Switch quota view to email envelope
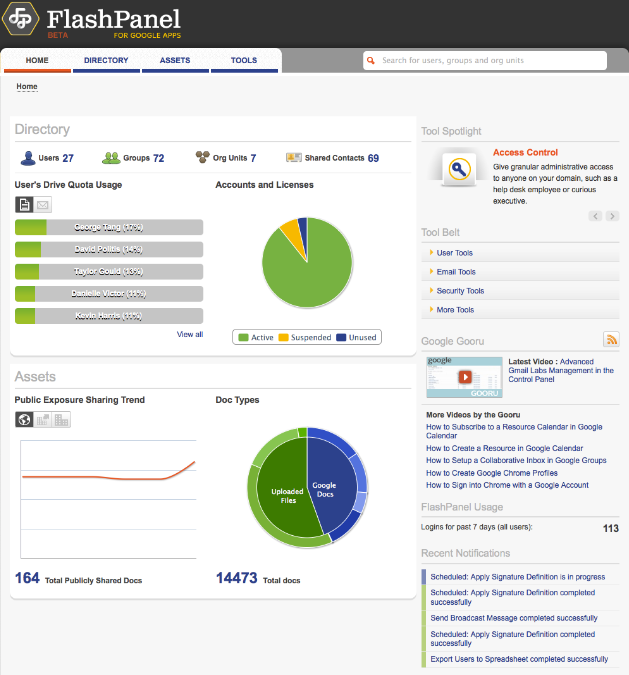 43,204
